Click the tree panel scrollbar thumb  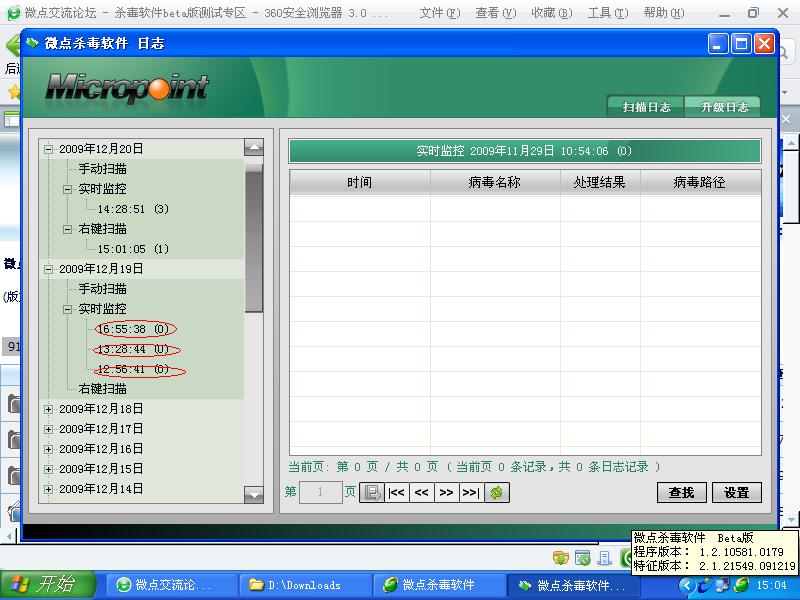254,238
